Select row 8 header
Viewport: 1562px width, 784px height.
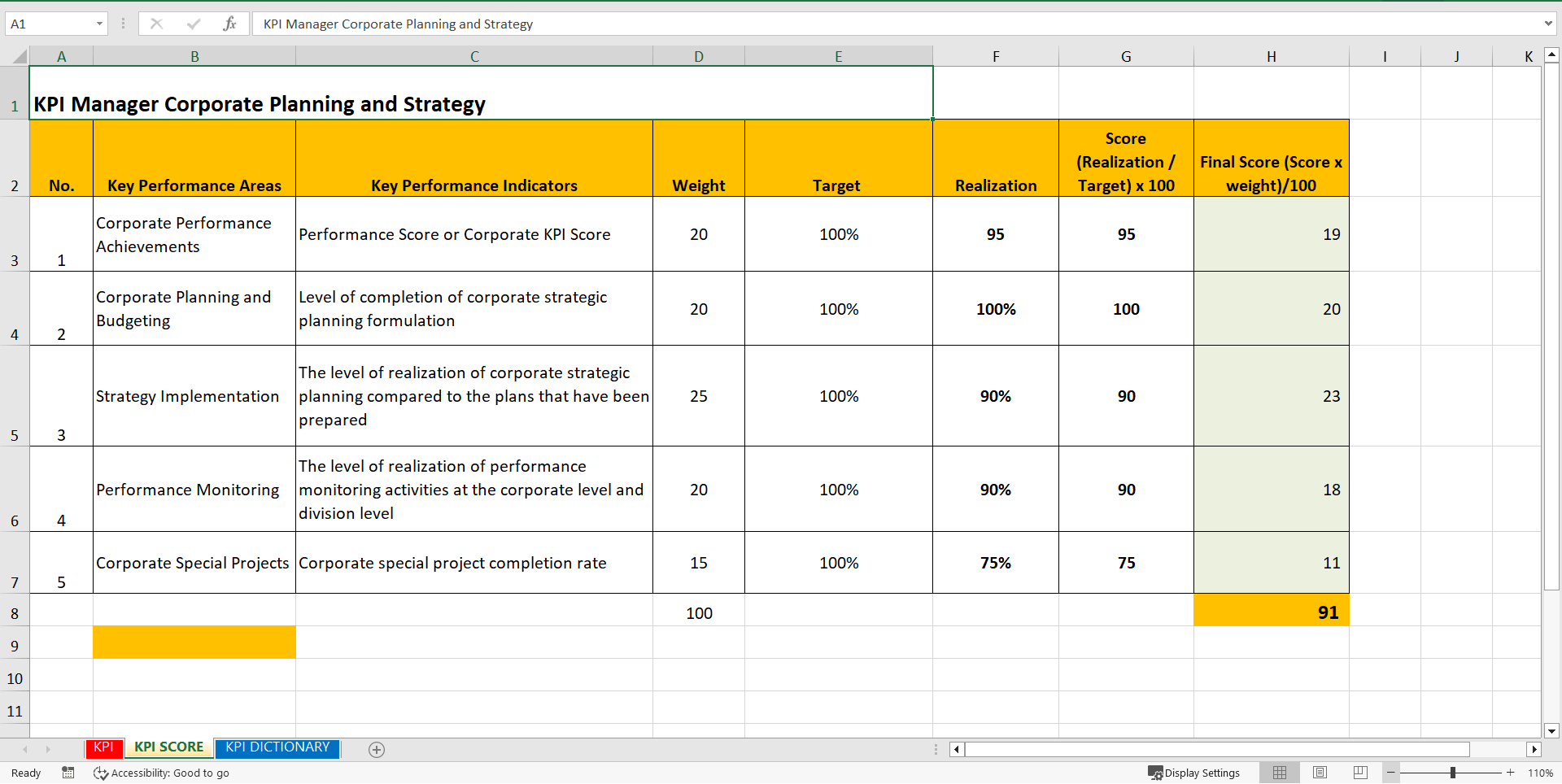click(15, 610)
